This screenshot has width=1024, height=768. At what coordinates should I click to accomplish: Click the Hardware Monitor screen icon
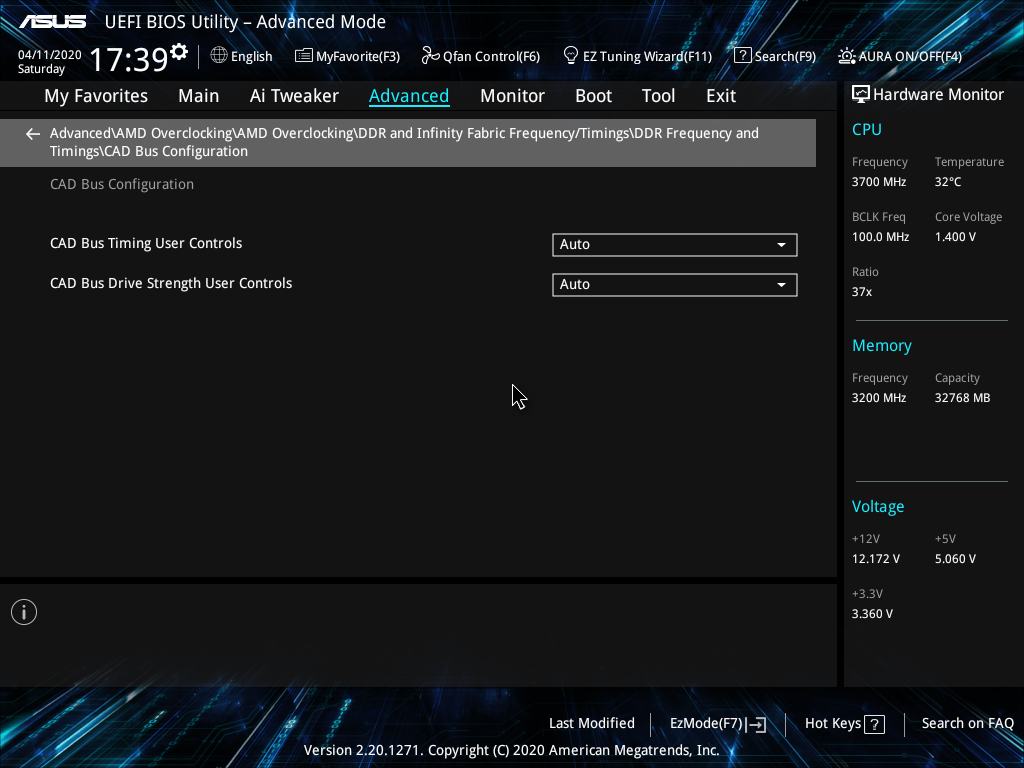tap(861, 95)
